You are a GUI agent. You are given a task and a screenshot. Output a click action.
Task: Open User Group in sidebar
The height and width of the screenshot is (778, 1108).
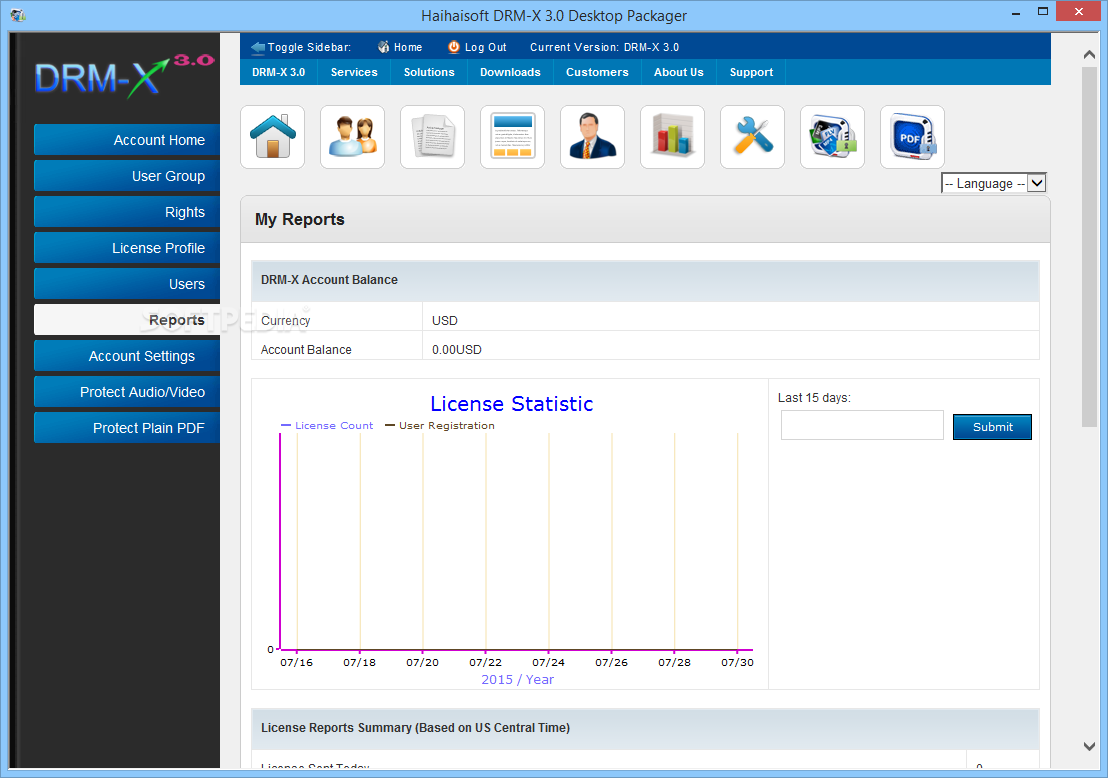(x=127, y=176)
